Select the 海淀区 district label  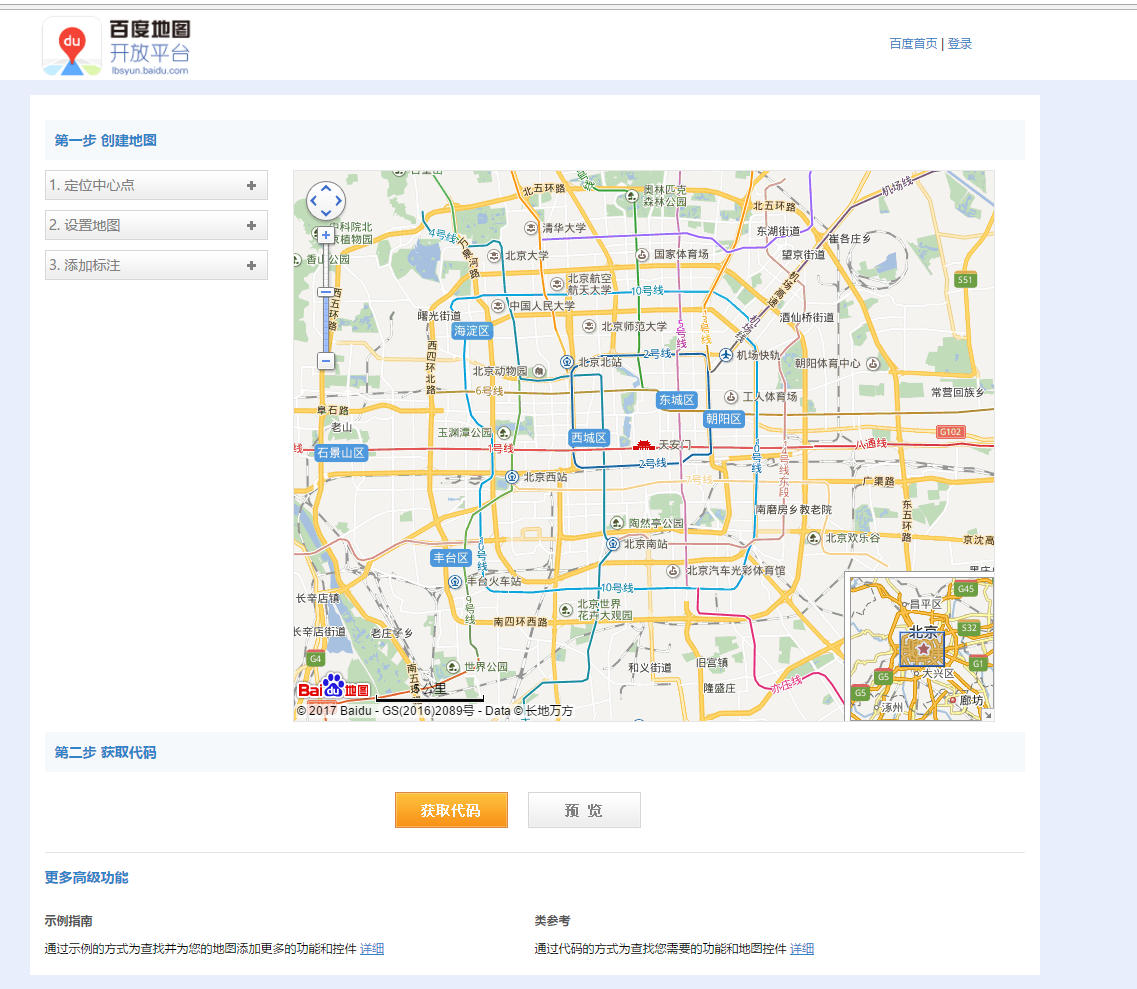472,331
